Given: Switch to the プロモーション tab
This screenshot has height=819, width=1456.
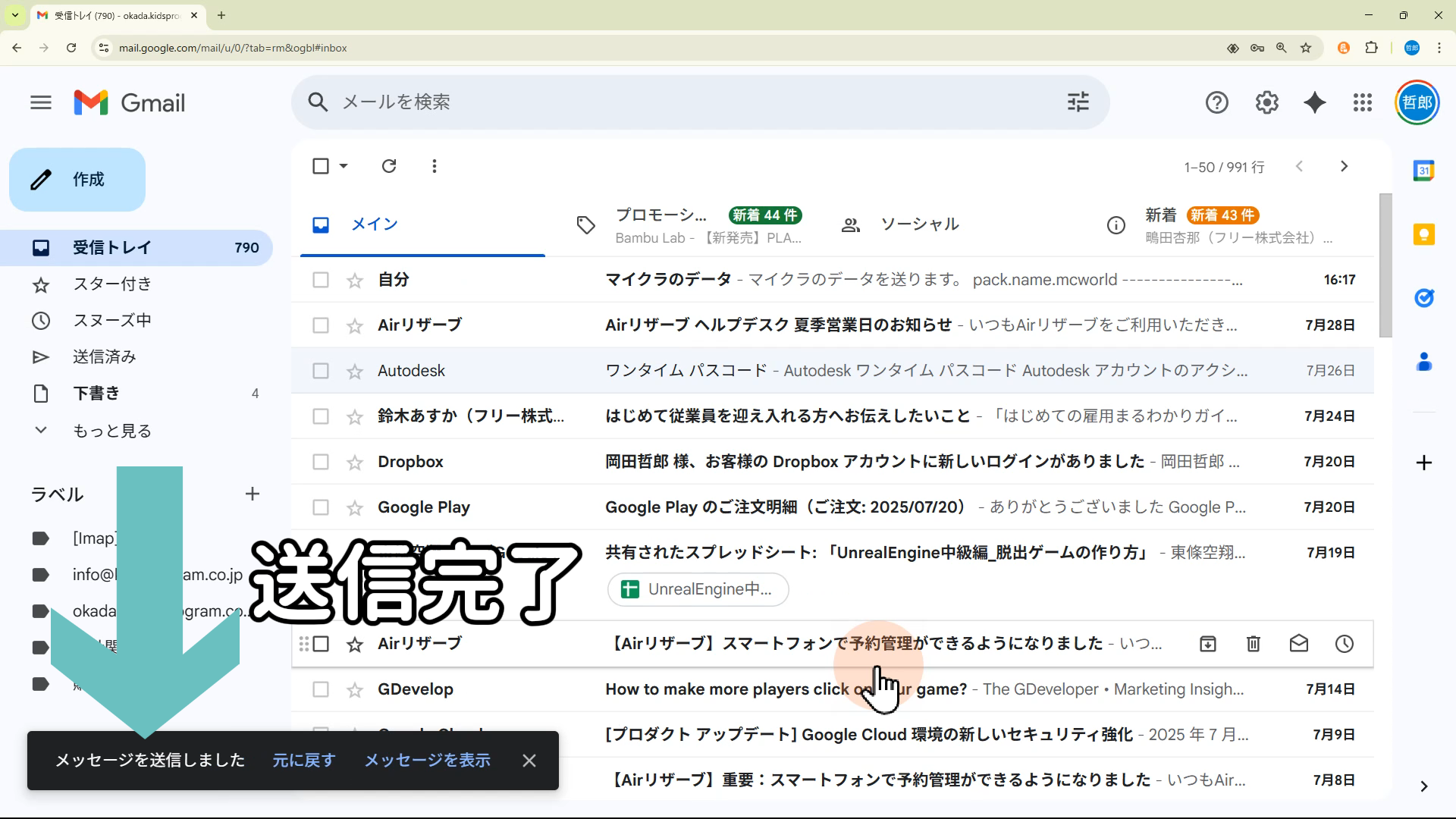Looking at the screenshot, I should point(660,216).
